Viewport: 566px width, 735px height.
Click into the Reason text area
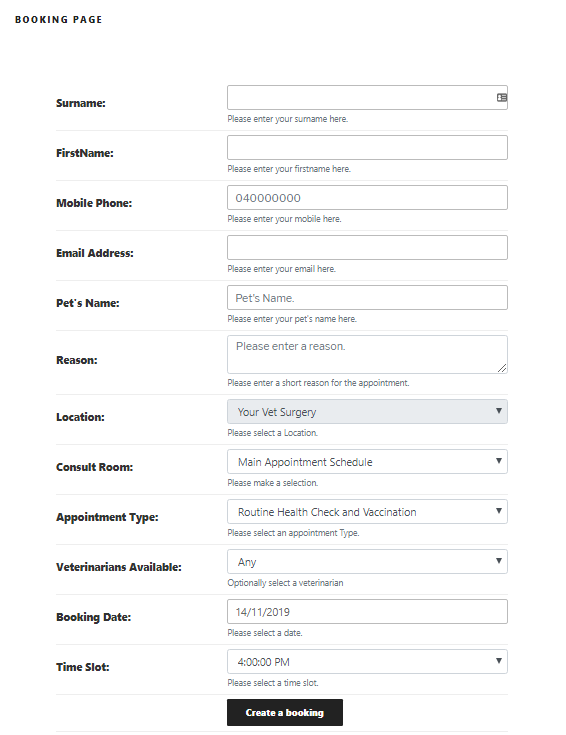pyautogui.click(x=367, y=354)
